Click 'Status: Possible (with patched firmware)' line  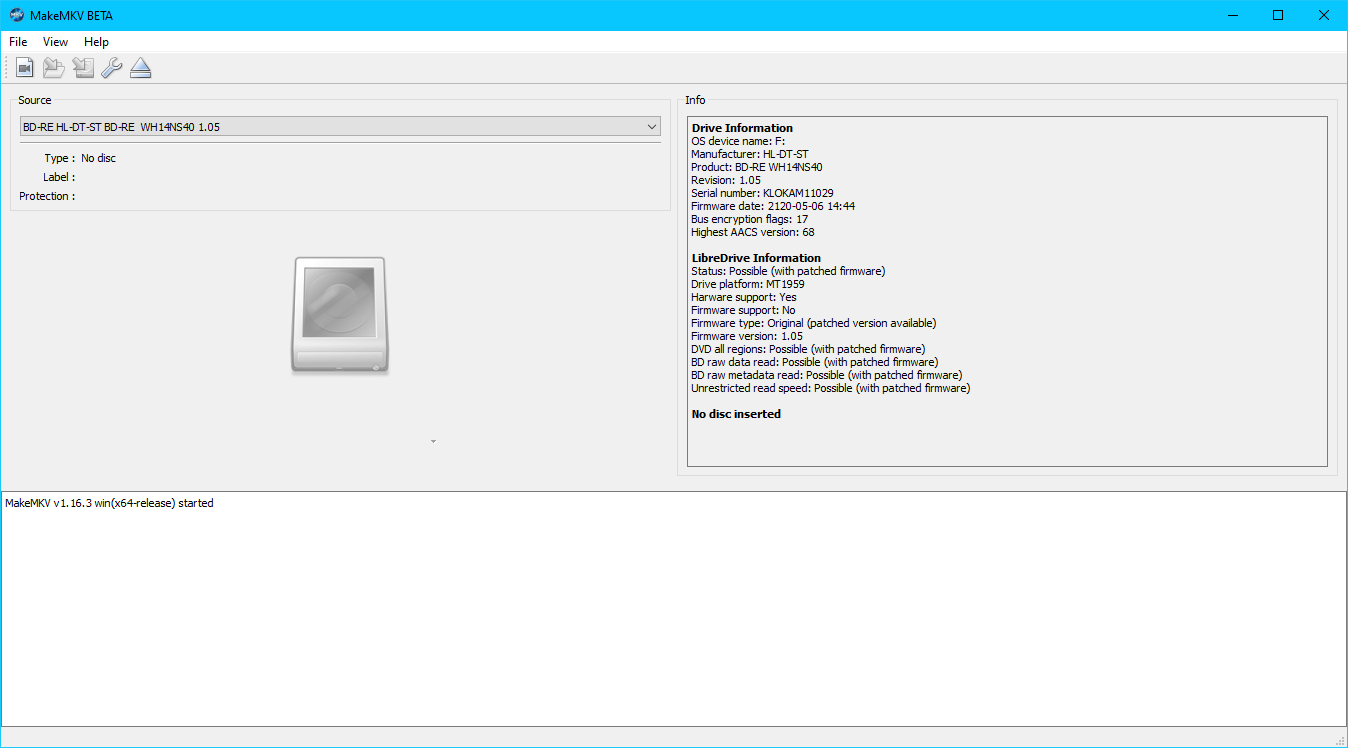point(788,271)
